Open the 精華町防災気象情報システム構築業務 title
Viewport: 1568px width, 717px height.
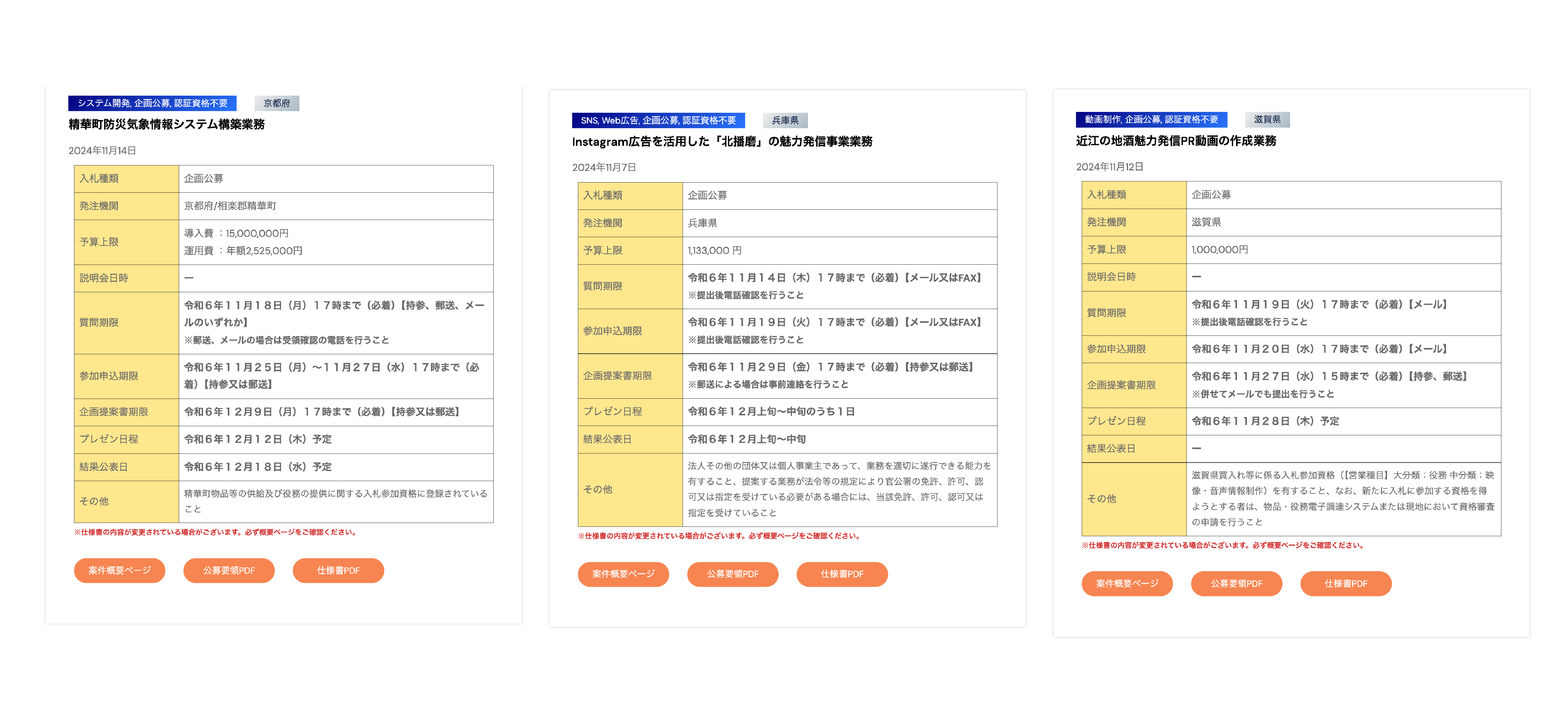pyautogui.click(x=166, y=124)
